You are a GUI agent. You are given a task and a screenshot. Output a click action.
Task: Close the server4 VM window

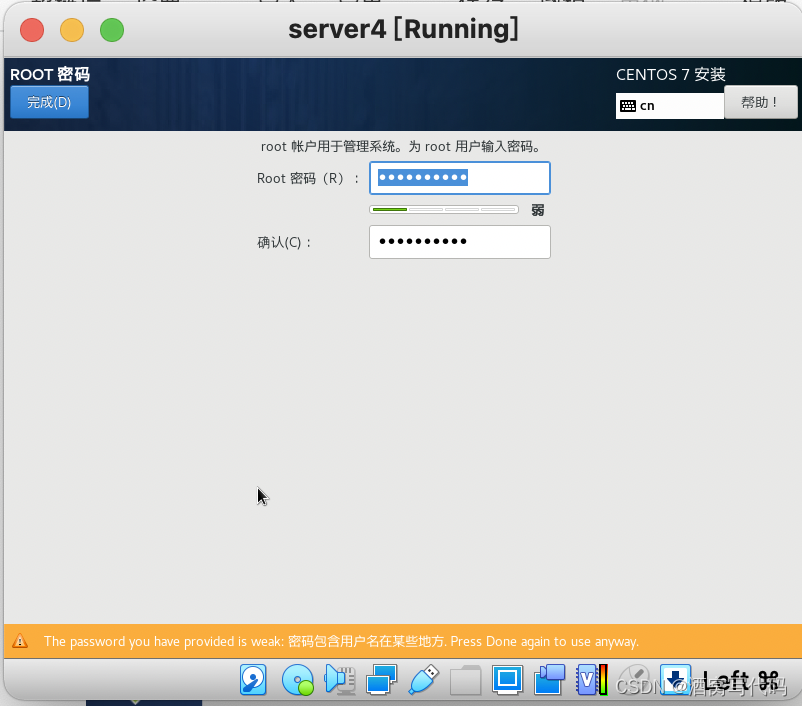pyautogui.click(x=32, y=30)
